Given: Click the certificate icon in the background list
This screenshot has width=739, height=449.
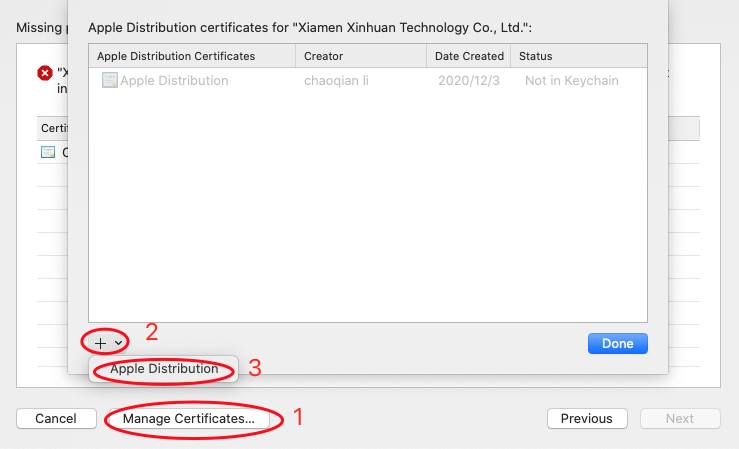Looking at the screenshot, I should [x=48, y=152].
